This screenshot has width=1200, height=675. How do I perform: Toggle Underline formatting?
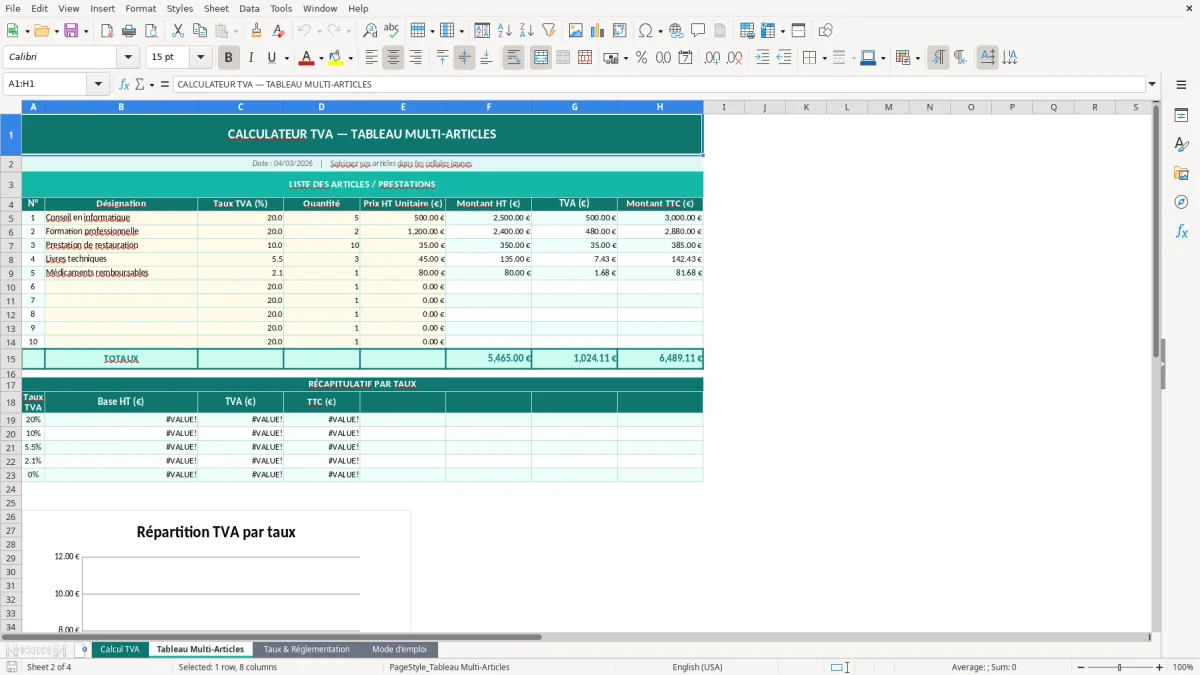272,58
